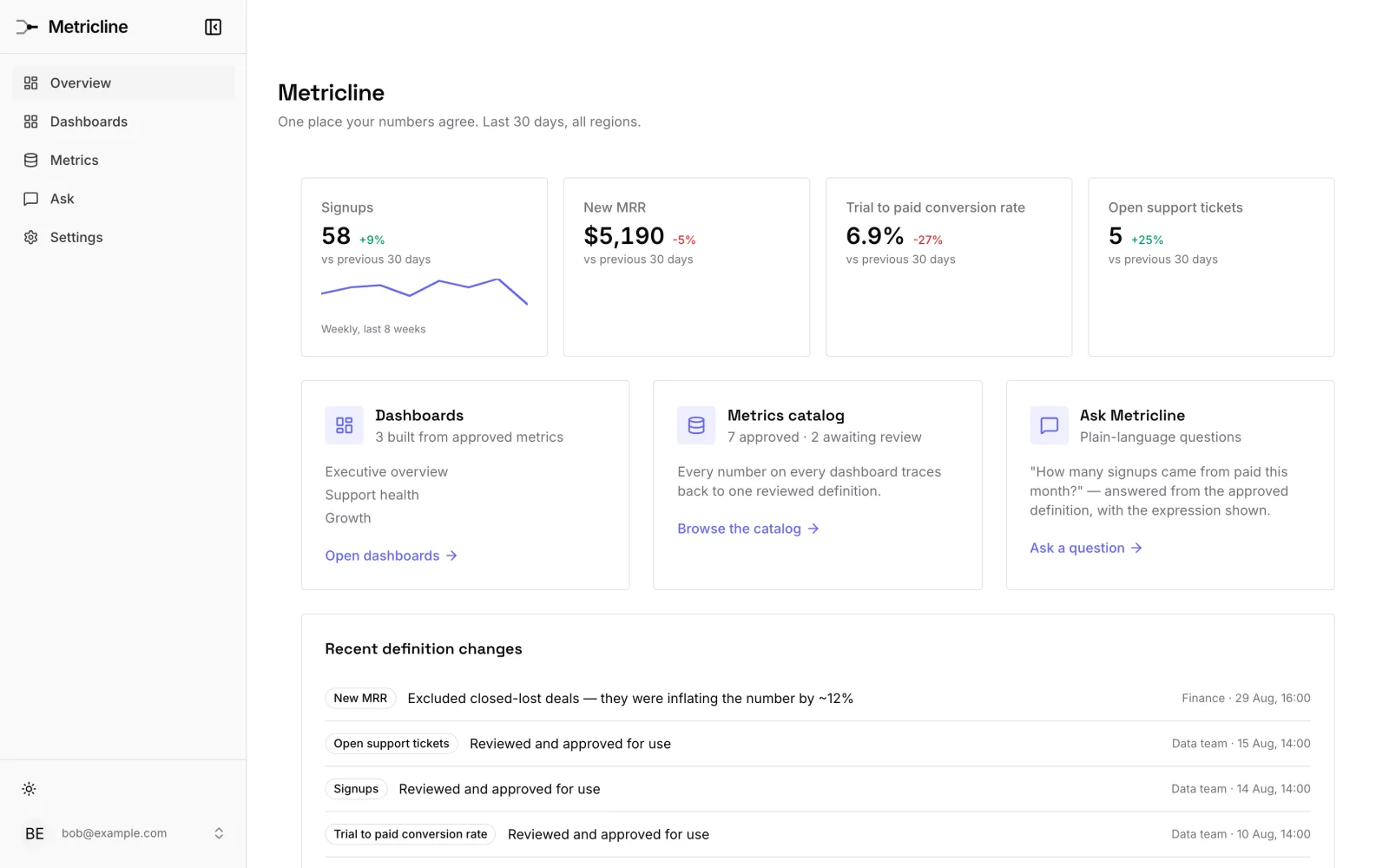Click the Dashboards grid icon in sidebar
1389x868 pixels.
pos(31,122)
